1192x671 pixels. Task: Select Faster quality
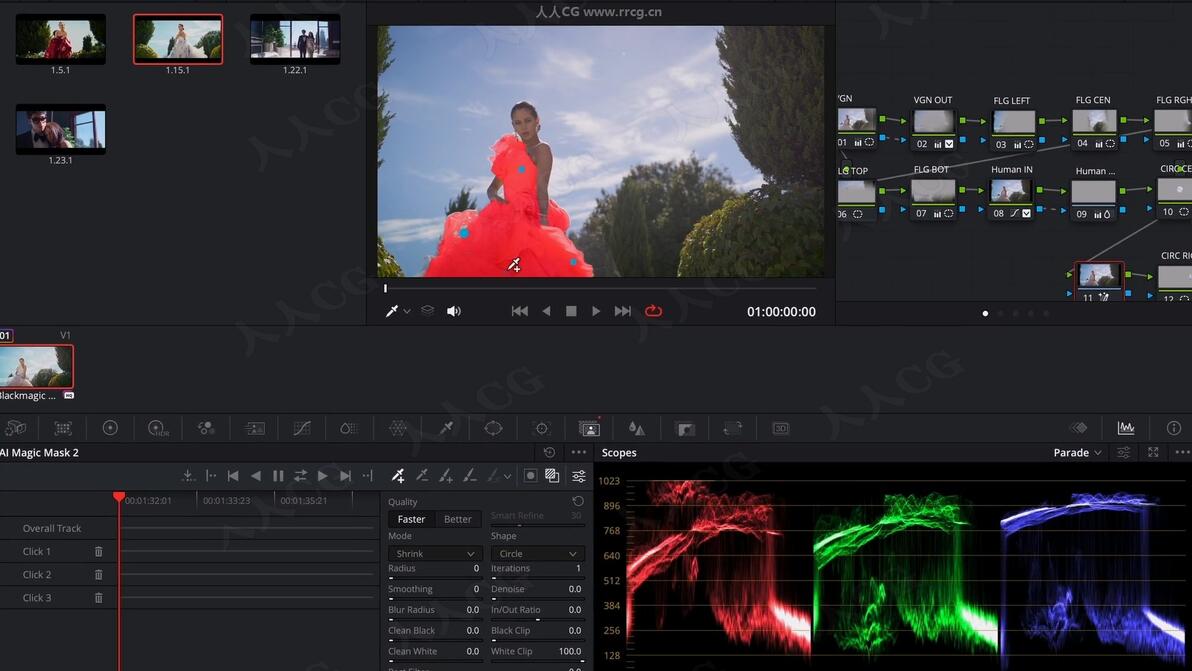coord(411,519)
